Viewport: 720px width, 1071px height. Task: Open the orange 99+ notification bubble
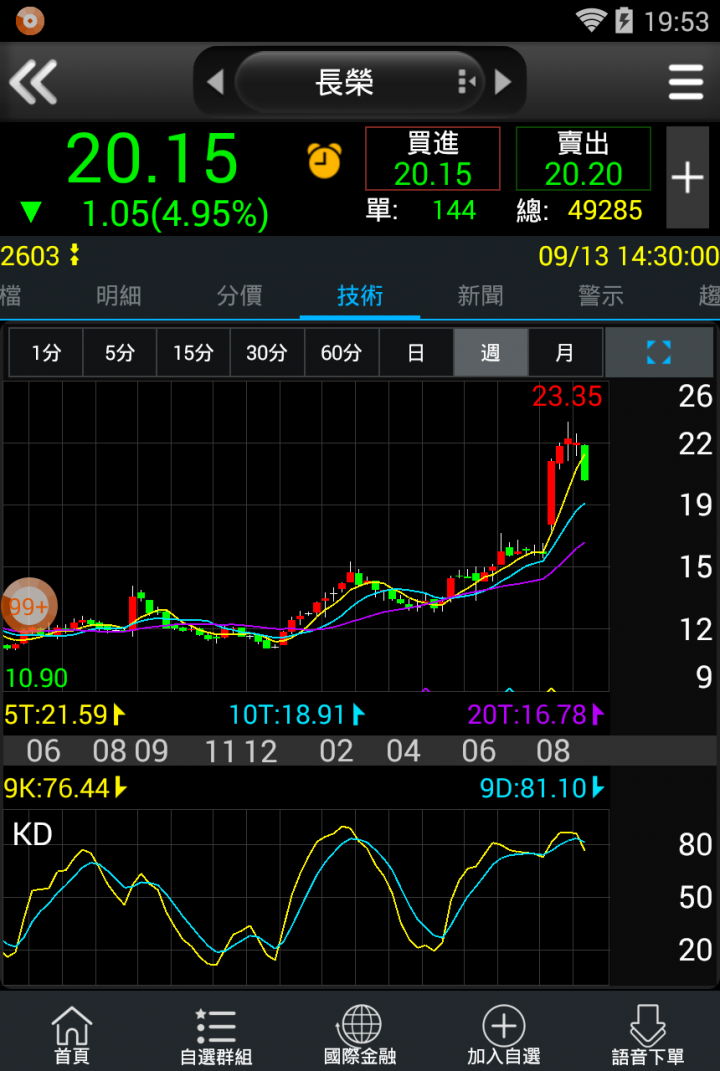29,606
